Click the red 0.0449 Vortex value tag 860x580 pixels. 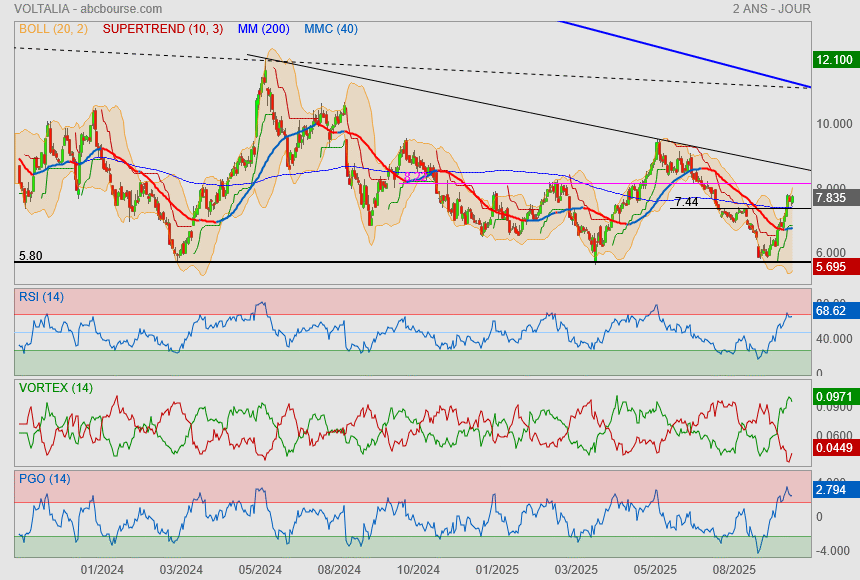tap(834, 448)
